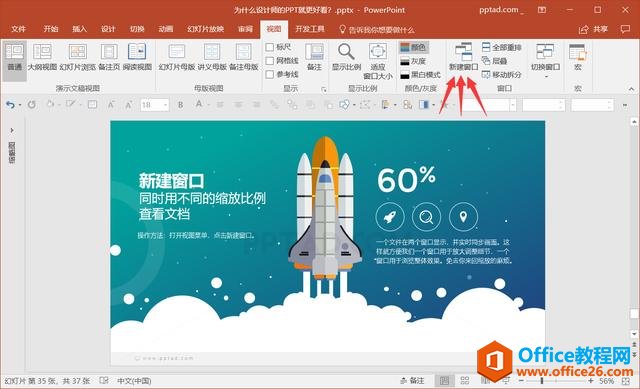Switch to 大纲视图 outline view
Image resolution: width=640 pixels, height=389 pixels.
tap(42, 57)
